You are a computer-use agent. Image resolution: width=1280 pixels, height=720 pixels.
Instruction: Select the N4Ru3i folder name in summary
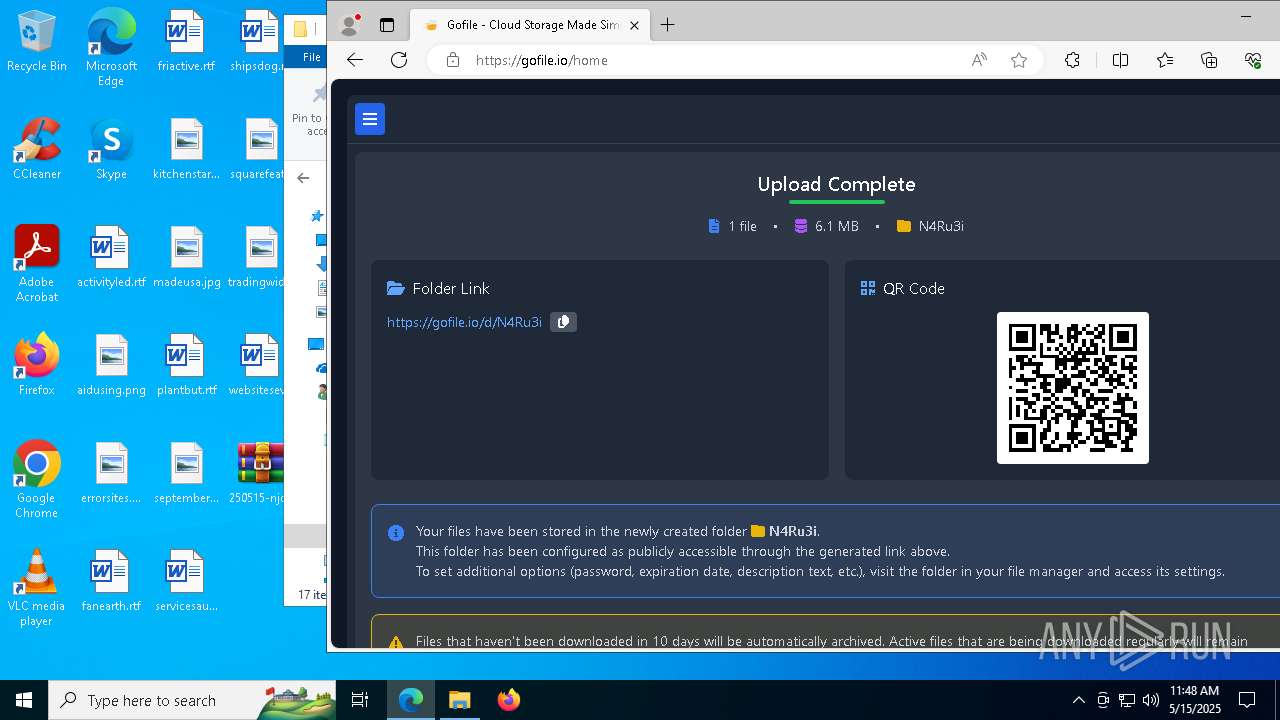point(941,226)
